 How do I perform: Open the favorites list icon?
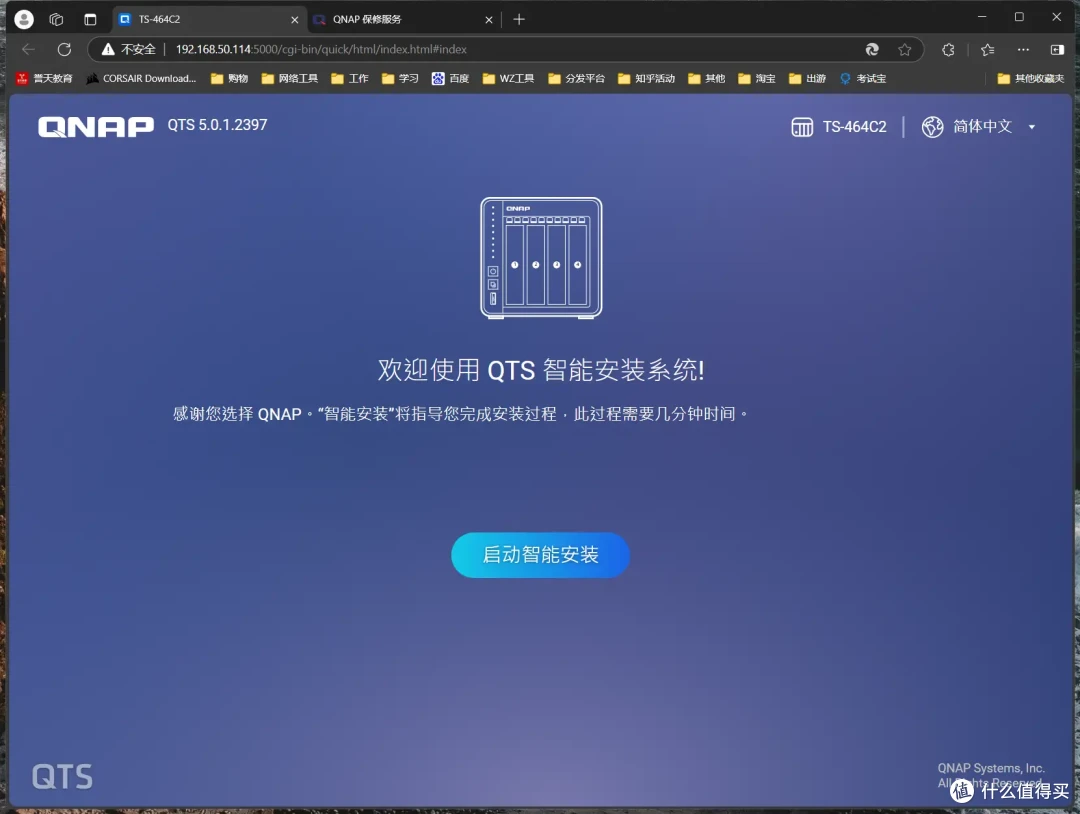pyautogui.click(x=987, y=50)
